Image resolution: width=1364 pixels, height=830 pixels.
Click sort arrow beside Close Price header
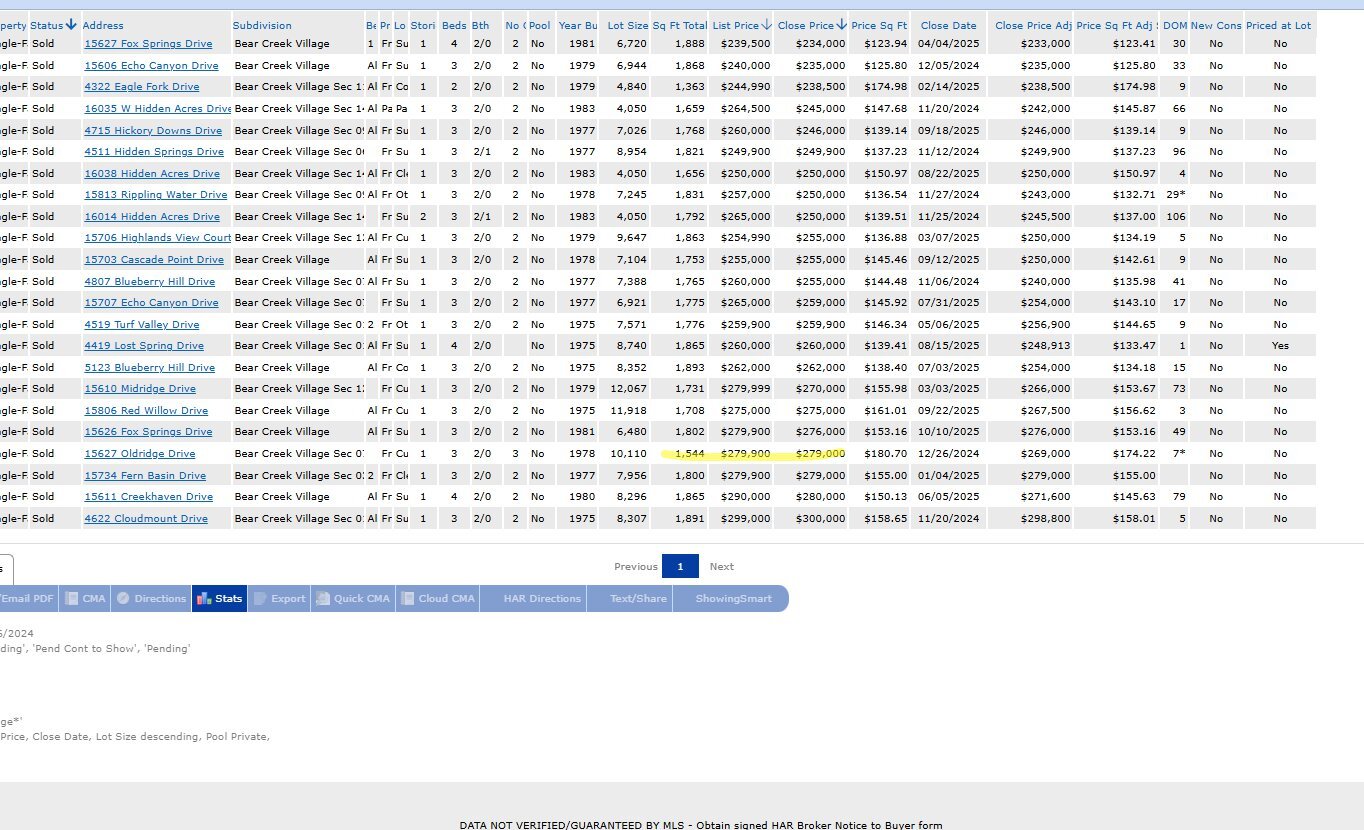click(x=842, y=24)
